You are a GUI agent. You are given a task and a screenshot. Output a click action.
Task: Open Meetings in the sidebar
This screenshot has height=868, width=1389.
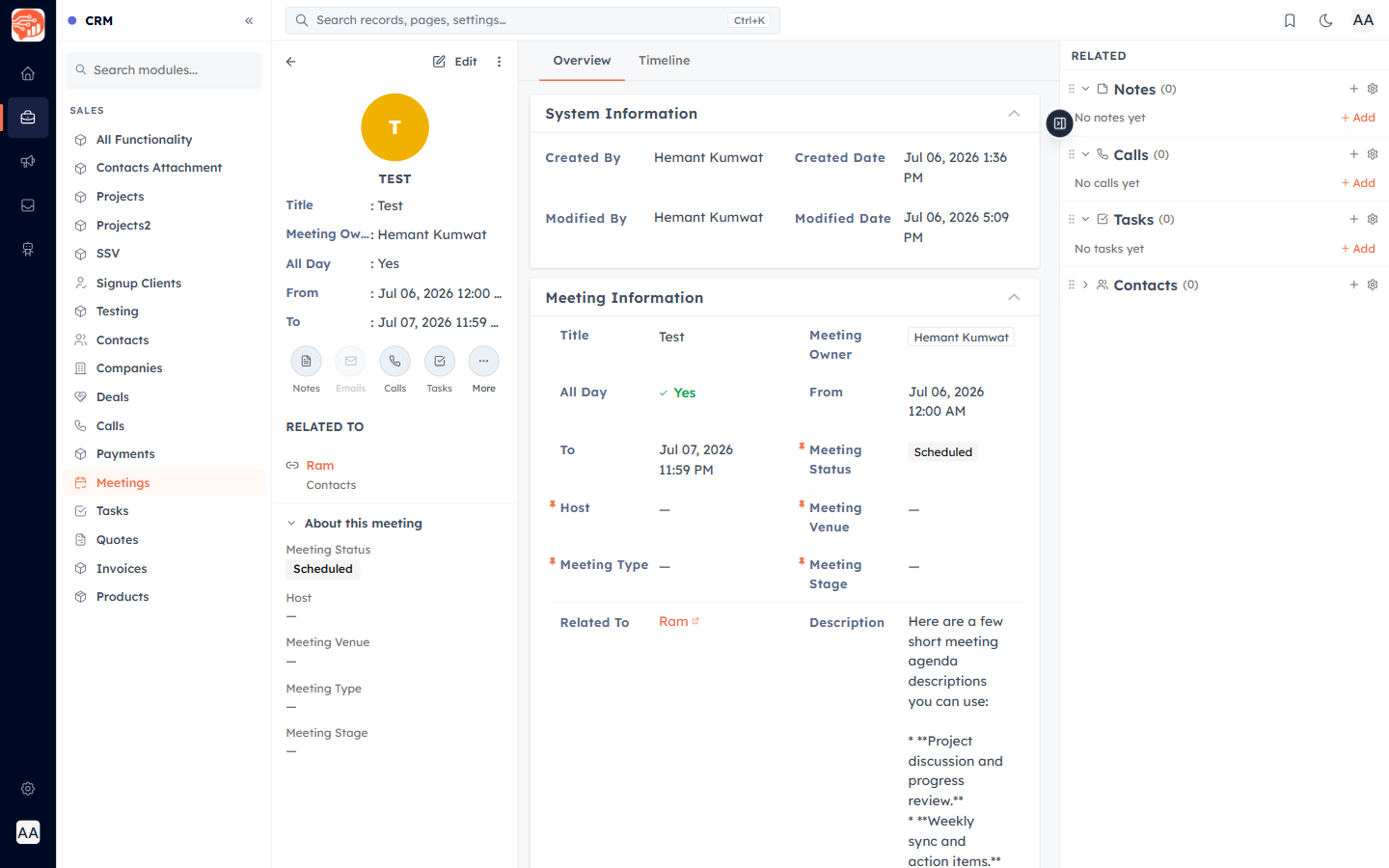(164, 483)
